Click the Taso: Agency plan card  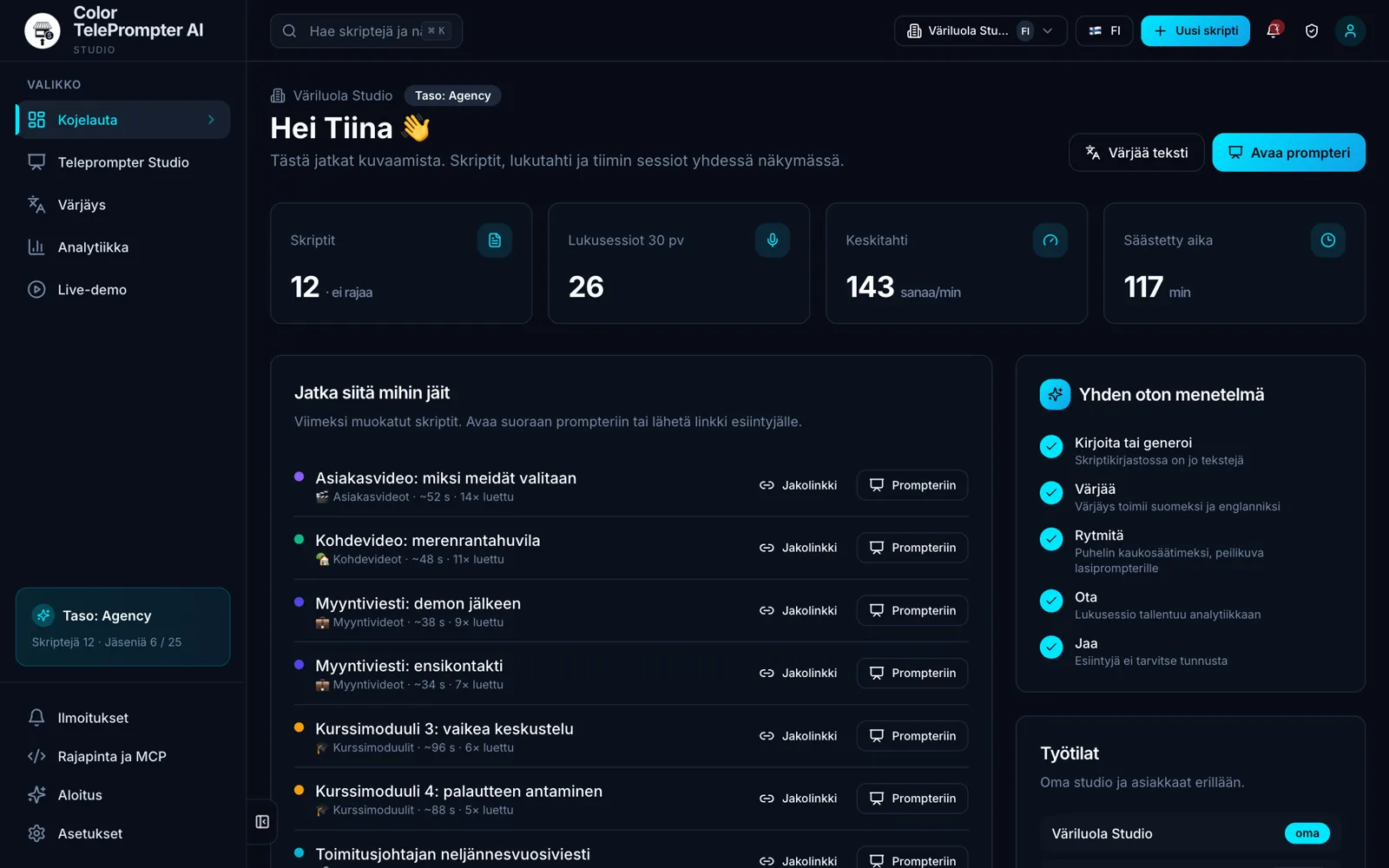tap(122, 627)
